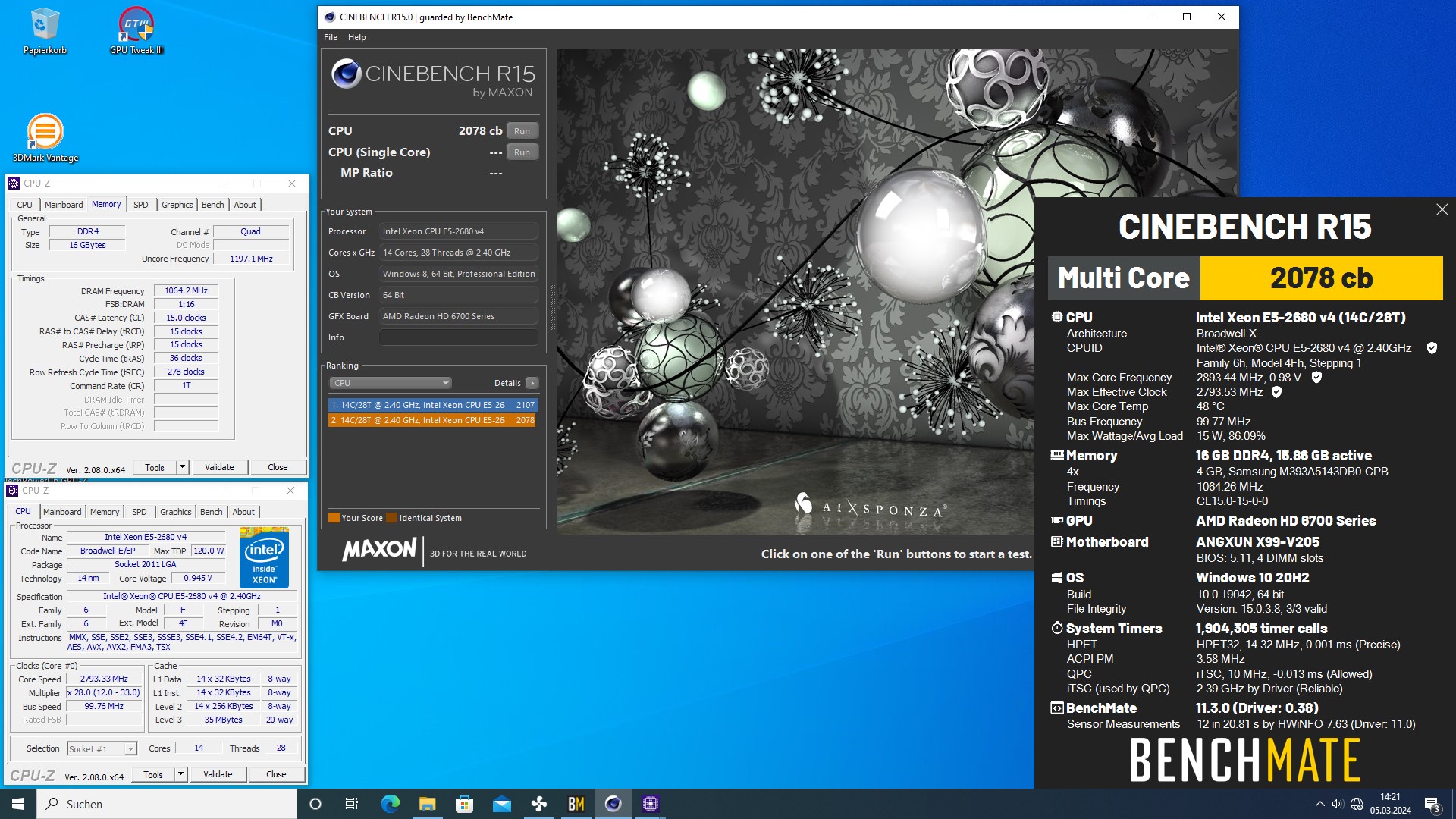
Task: Click the Windows Start button
Action: (18, 804)
